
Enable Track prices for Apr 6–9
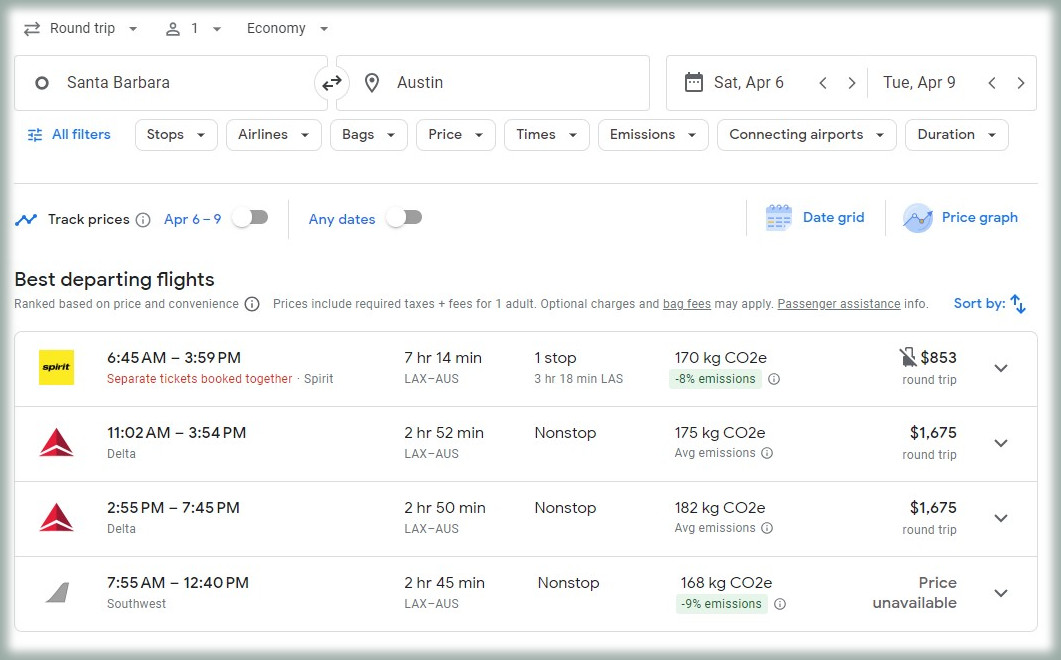(250, 218)
